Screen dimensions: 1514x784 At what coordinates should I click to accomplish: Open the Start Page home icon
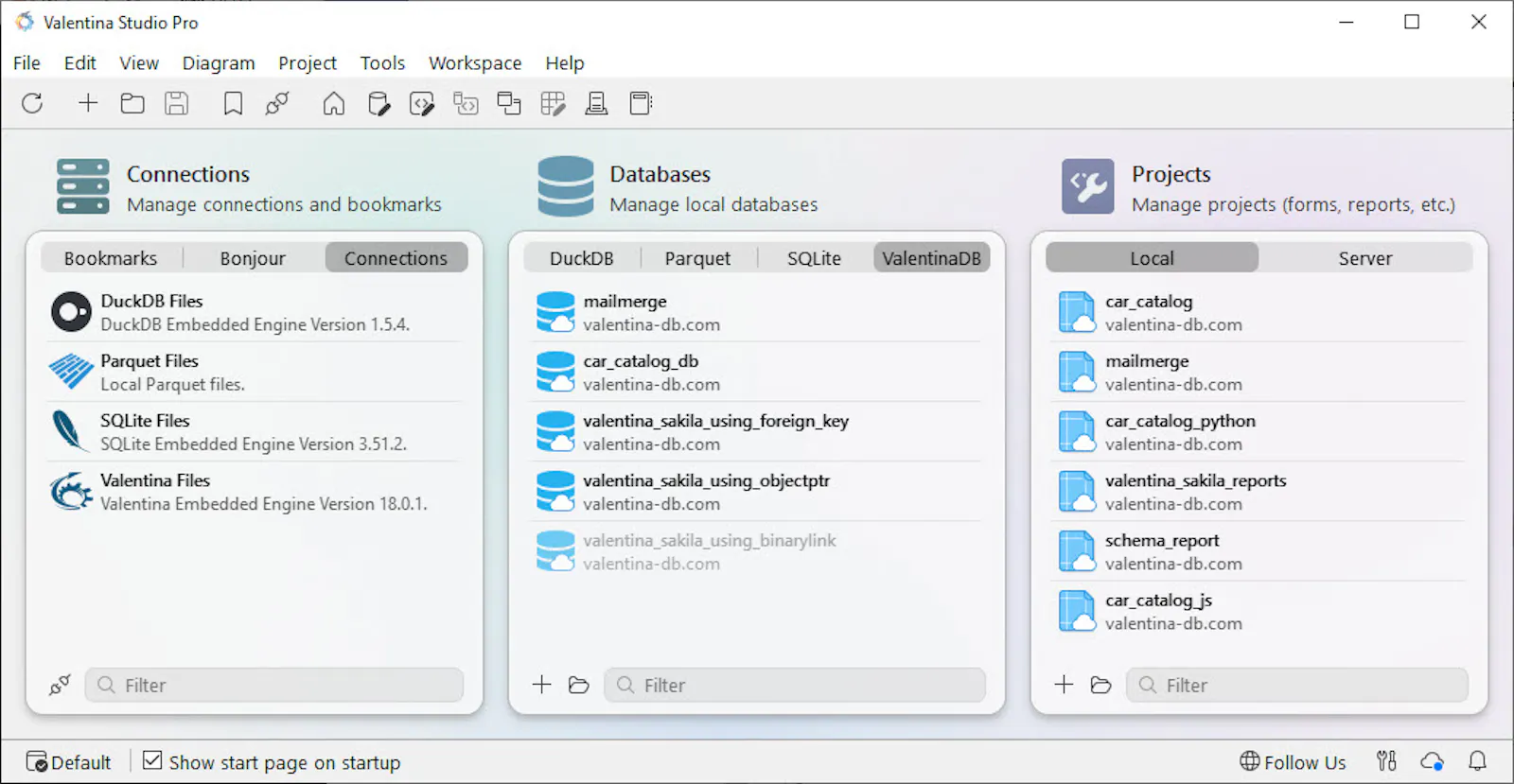(x=334, y=103)
